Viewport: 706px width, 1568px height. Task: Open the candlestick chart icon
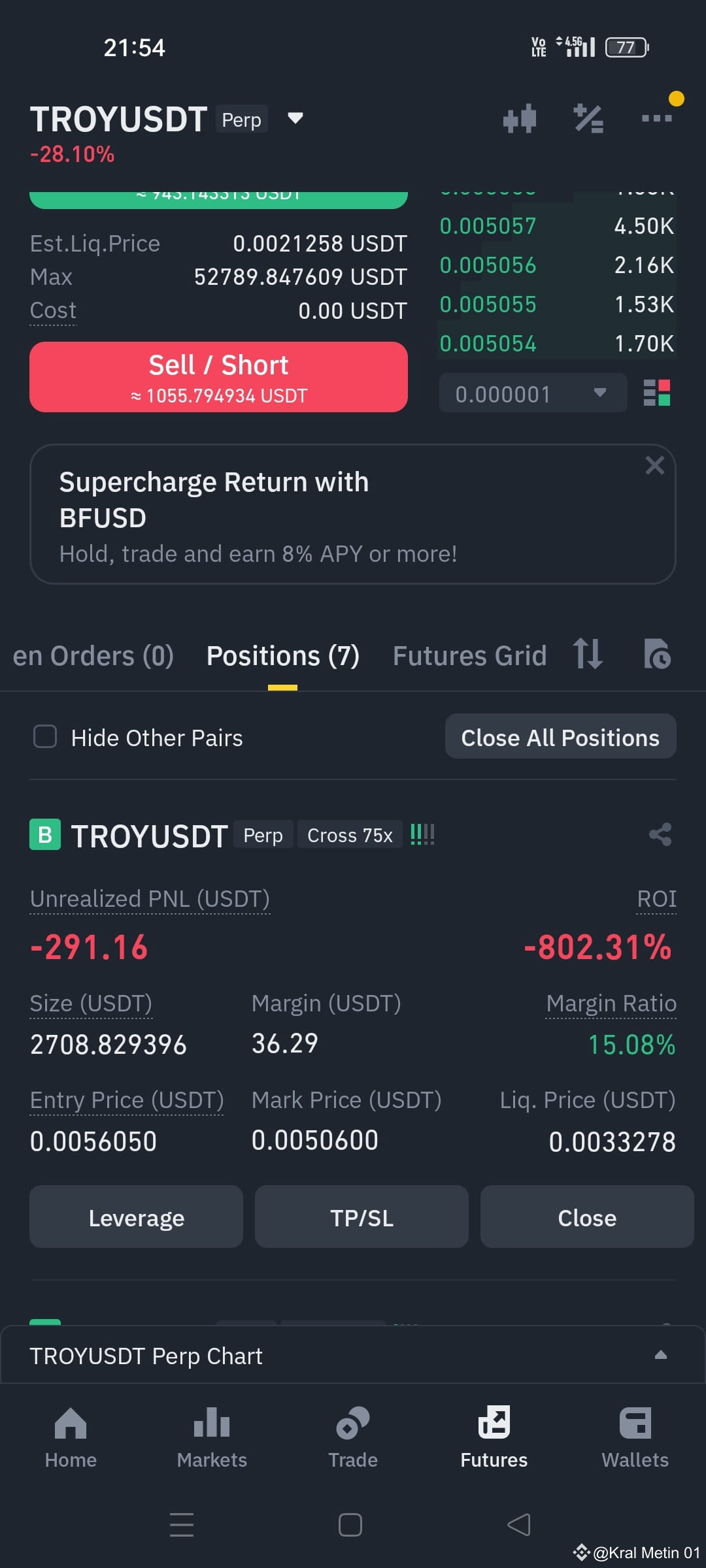[520, 119]
